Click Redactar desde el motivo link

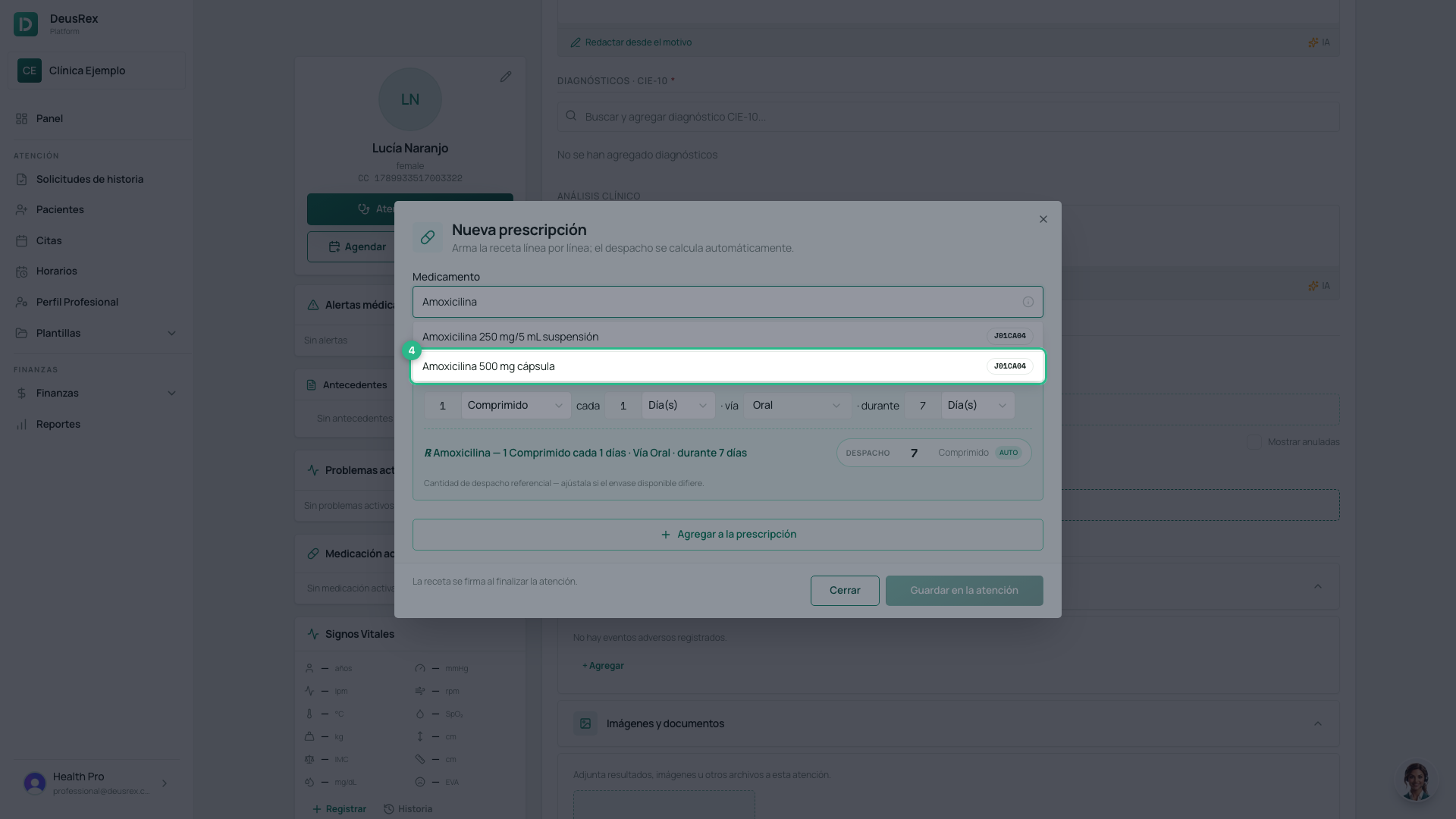tap(631, 42)
